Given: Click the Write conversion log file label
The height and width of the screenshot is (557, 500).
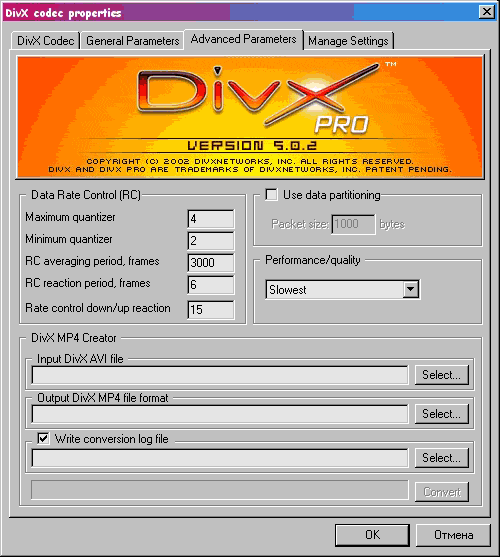Looking at the screenshot, I should [x=112, y=439].
